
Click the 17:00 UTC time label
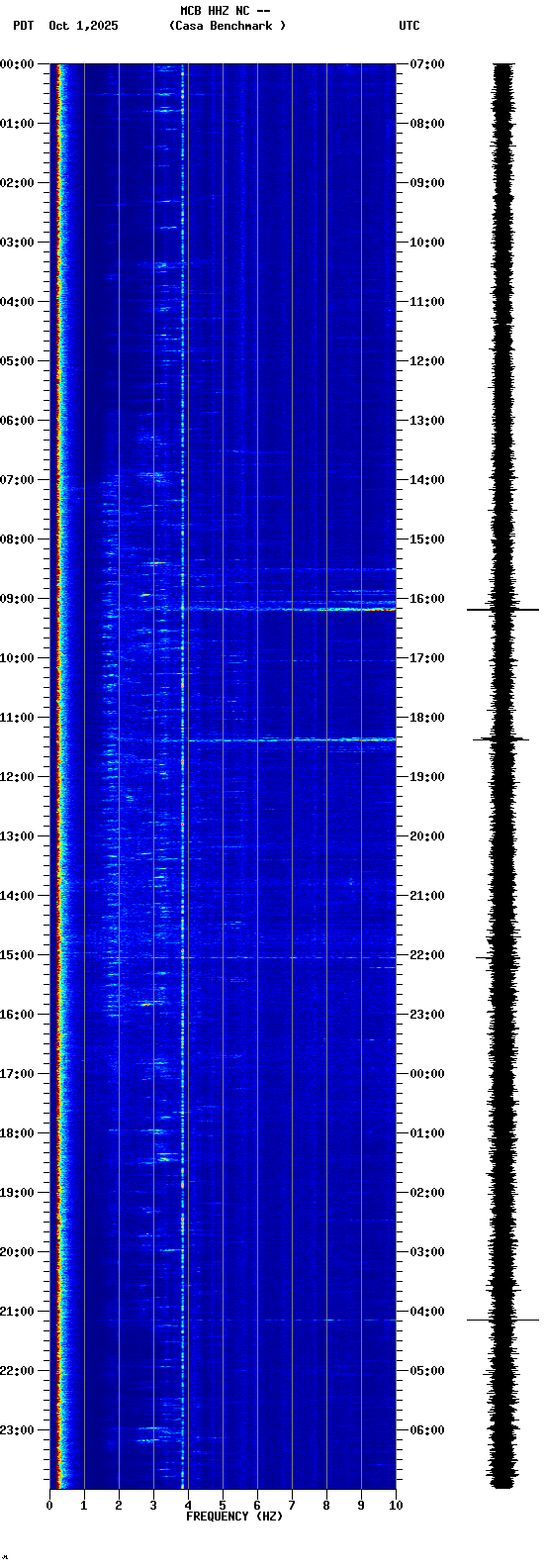427,658
